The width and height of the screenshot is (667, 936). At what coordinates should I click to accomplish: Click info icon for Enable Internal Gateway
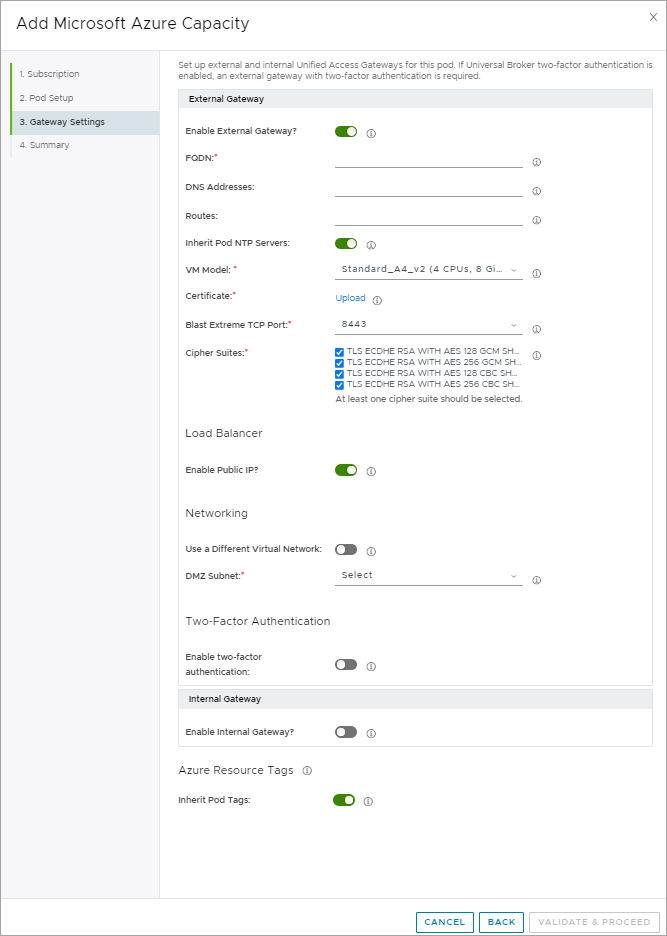(x=371, y=733)
